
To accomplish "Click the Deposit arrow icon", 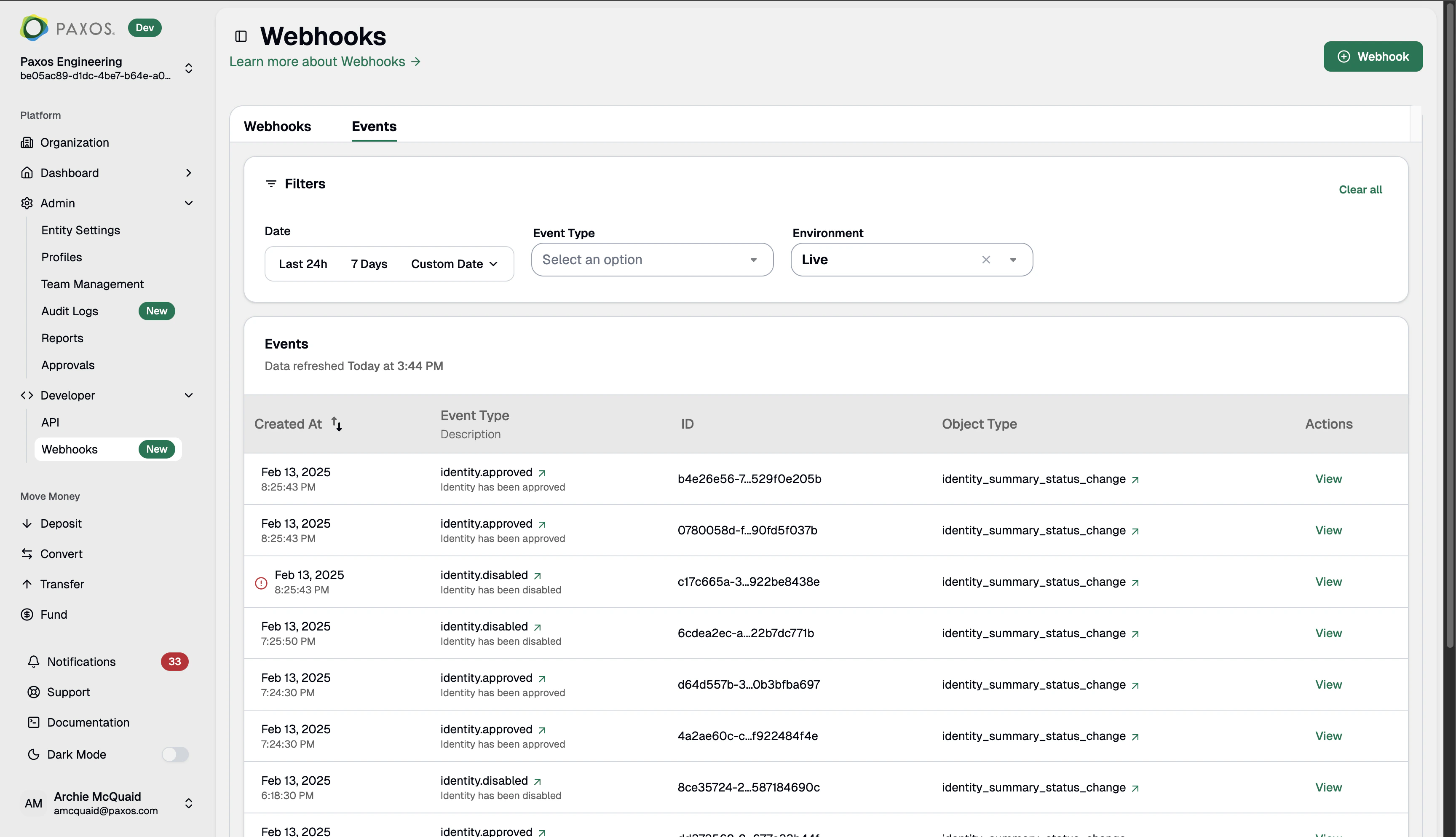I will [27, 523].
